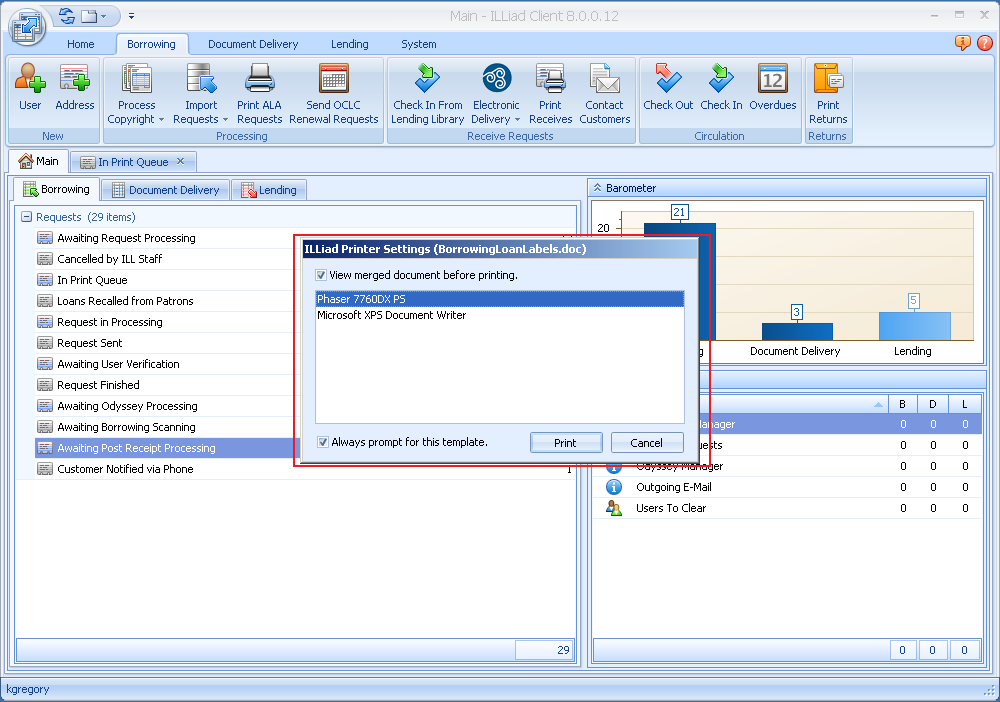Toggle Always prompt for this template
1000x702 pixels.
tap(322, 442)
